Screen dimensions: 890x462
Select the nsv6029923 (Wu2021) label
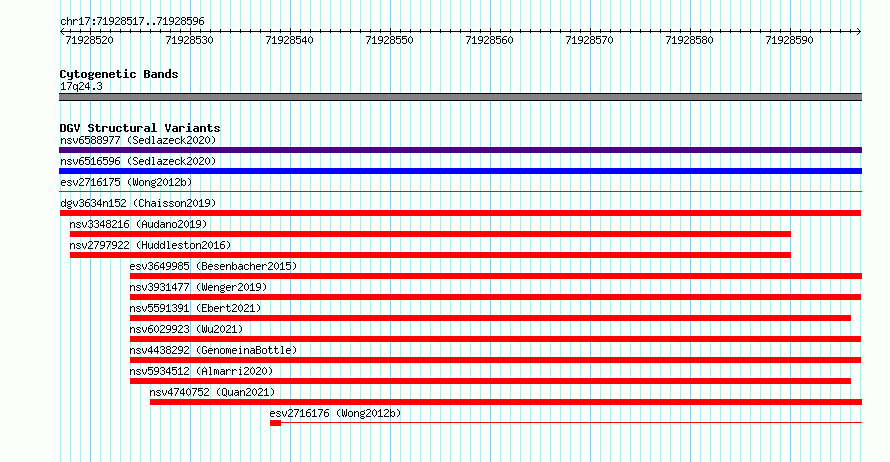click(186, 329)
